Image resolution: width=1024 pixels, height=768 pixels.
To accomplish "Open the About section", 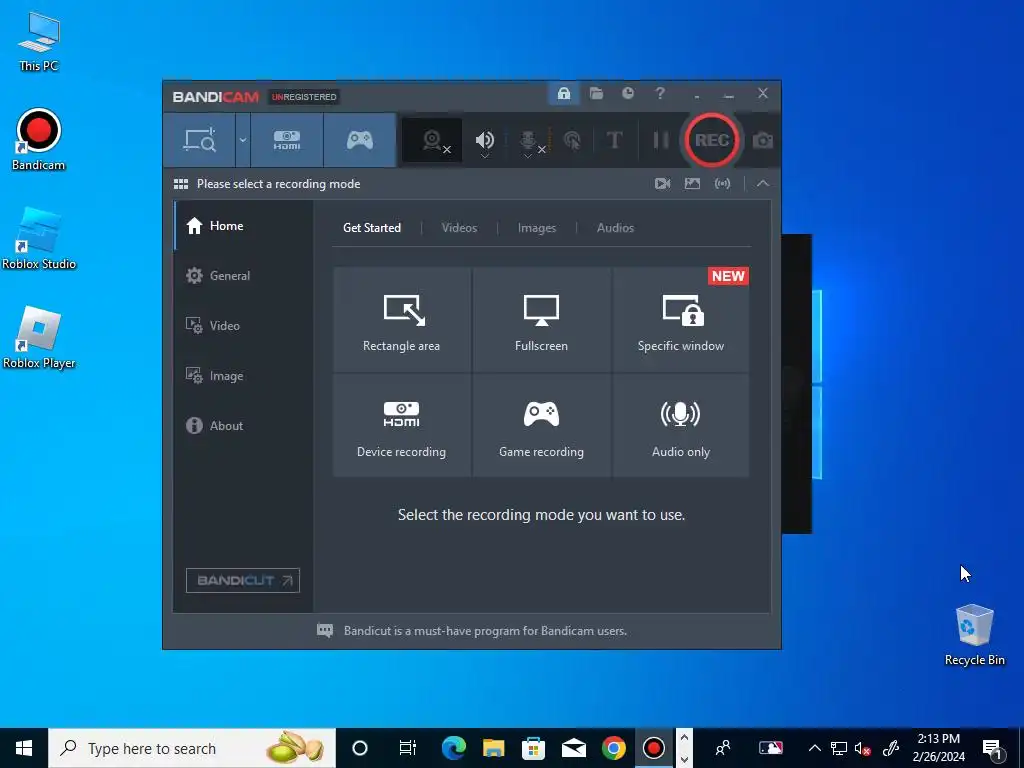I will (243, 426).
